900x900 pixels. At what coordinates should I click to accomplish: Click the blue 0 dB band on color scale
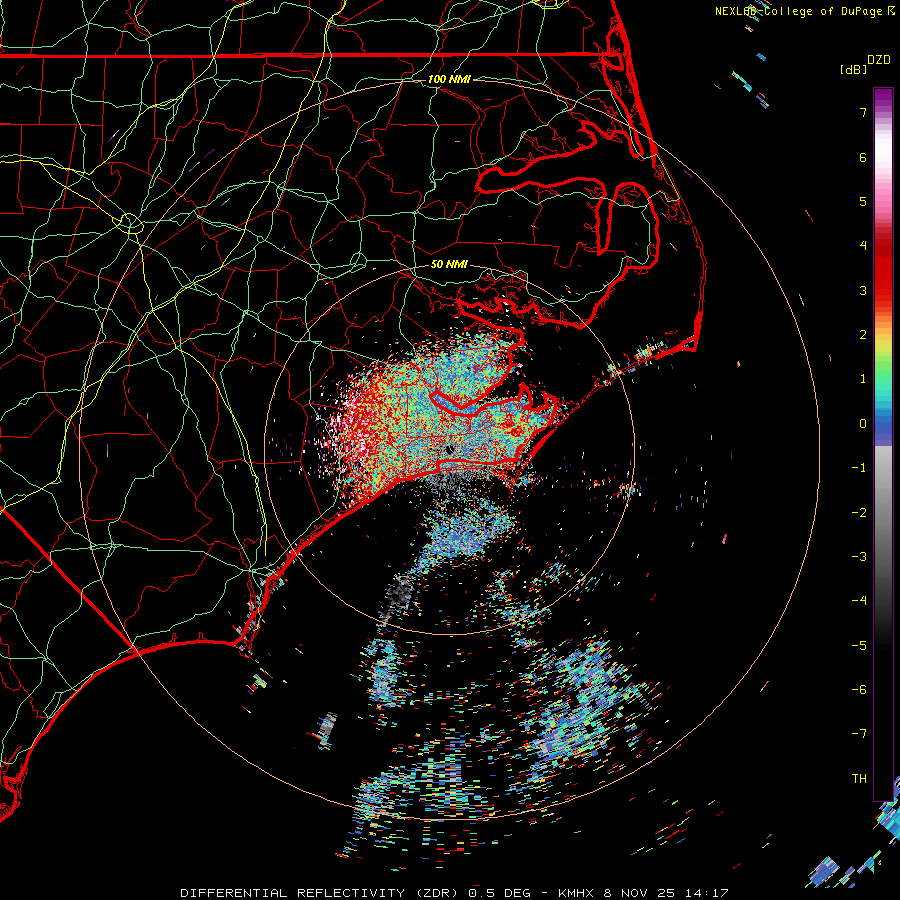click(883, 426)
